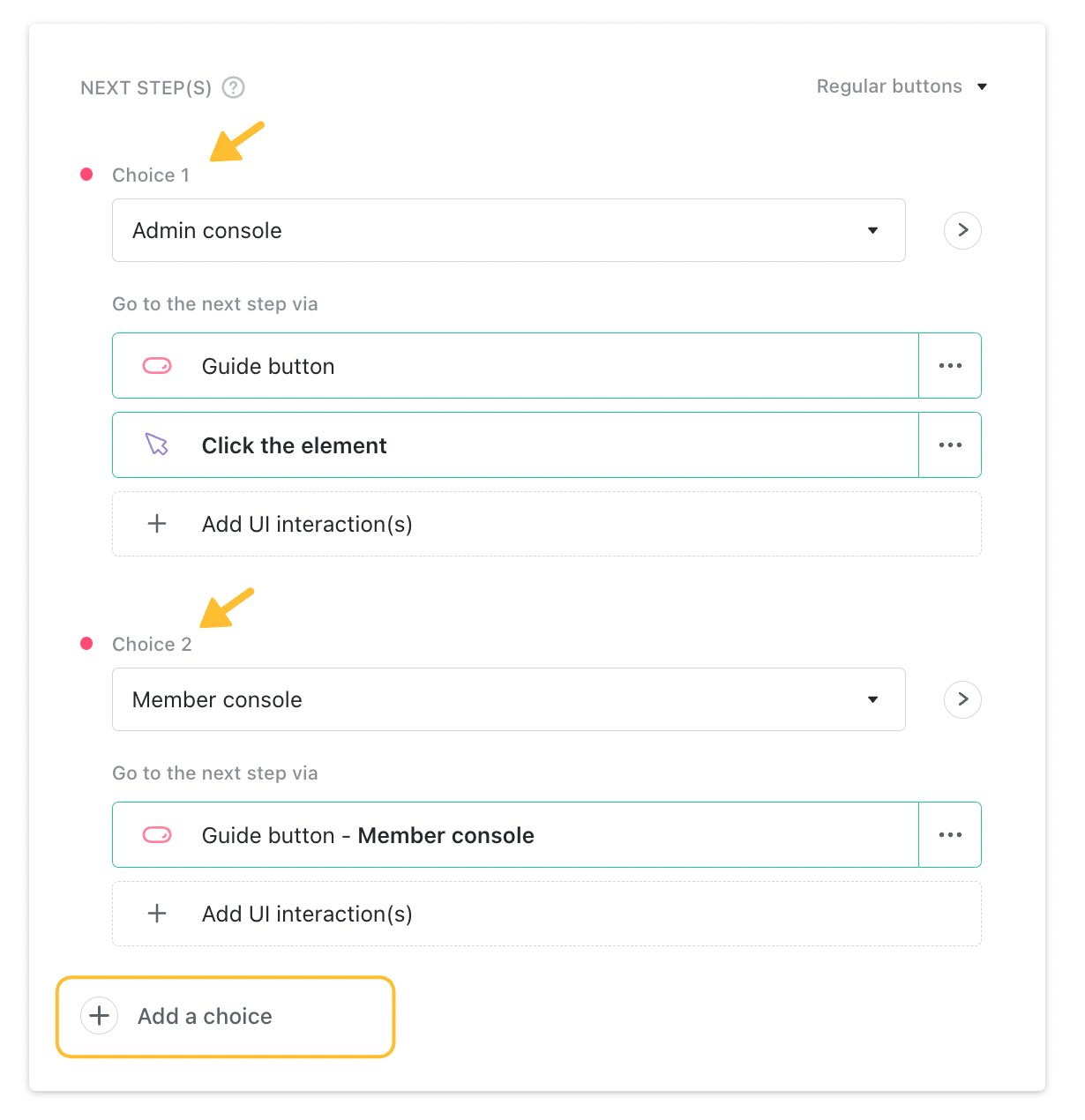Image resolution: width=1085 pixels, height=1120 pixels.
Task: Open more options for Click the element
Action: (x=950, y=445)
